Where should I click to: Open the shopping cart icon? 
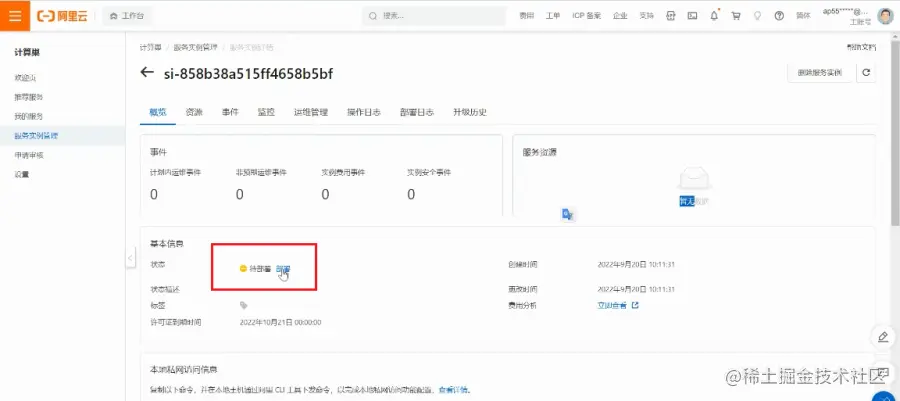click(x=736, y=16)
